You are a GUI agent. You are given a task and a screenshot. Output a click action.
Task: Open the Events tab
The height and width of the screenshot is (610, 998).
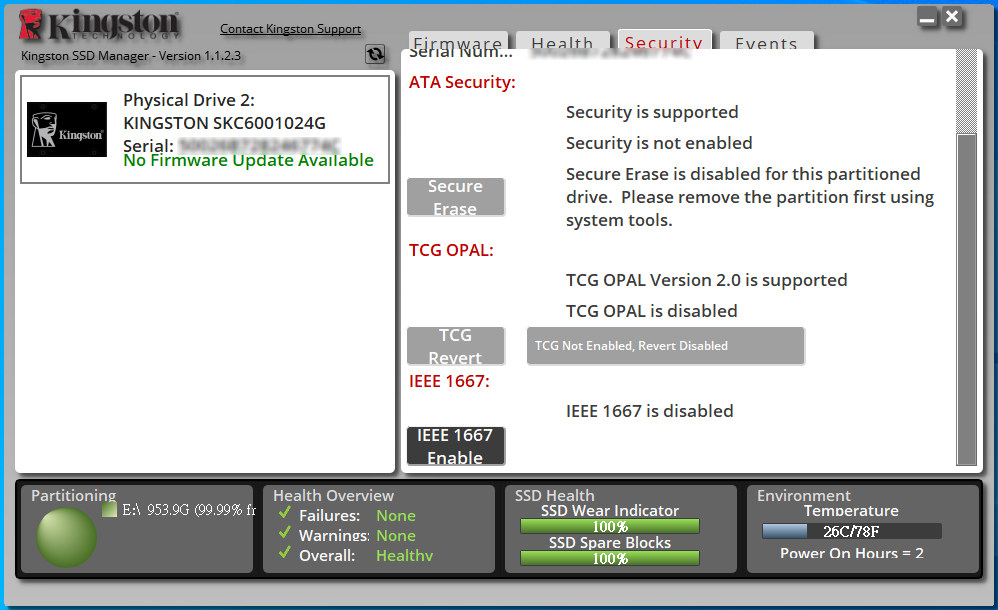pyautogui.click(x=766, y=40)
